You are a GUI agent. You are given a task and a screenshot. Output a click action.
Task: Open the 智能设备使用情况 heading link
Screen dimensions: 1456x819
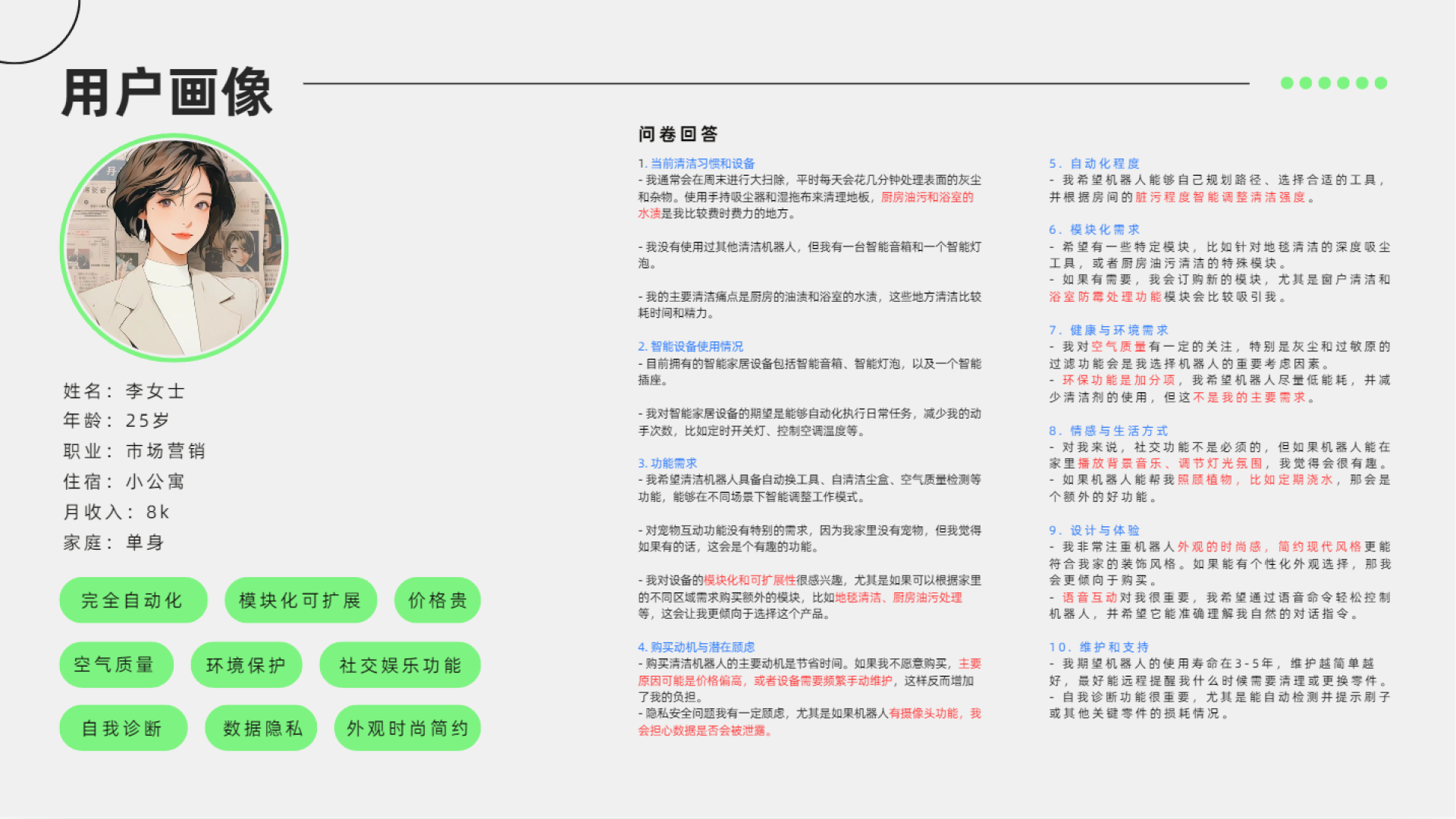(x=696, y=346)
